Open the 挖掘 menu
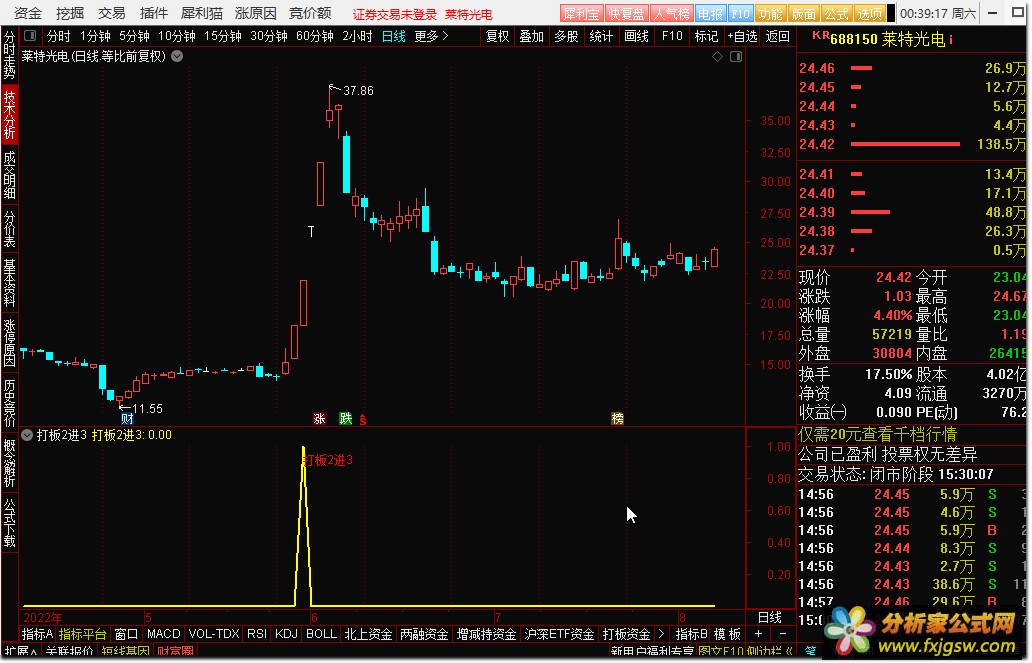 70,13
